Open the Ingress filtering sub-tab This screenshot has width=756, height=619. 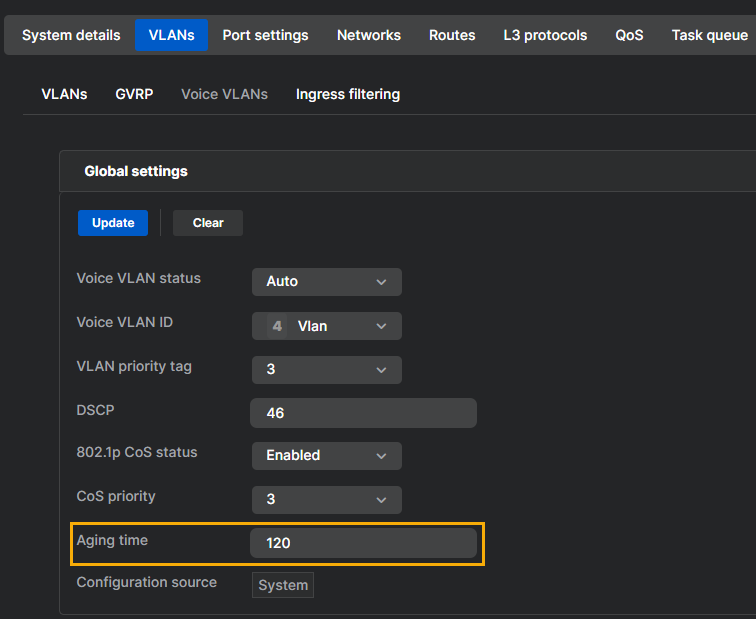(x=347, y=94)
